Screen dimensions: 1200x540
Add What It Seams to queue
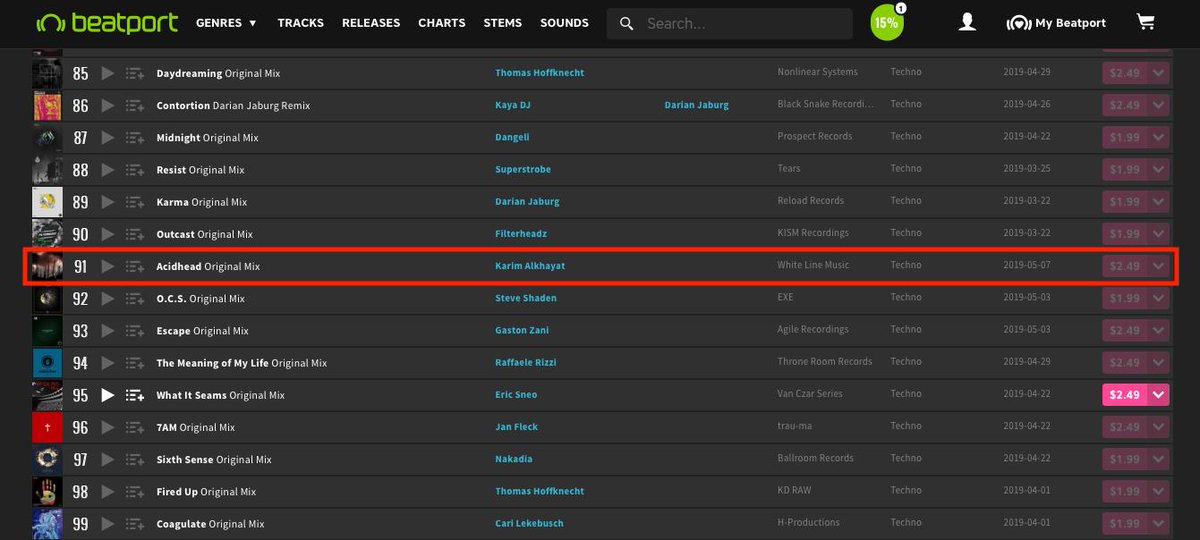point(135,395)
